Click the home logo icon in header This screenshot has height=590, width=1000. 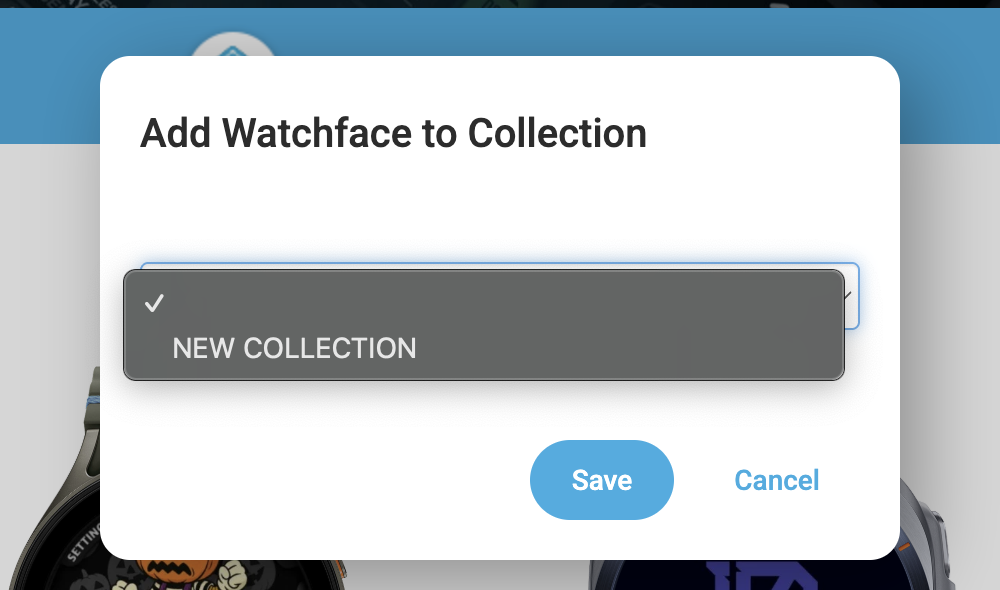233,48
